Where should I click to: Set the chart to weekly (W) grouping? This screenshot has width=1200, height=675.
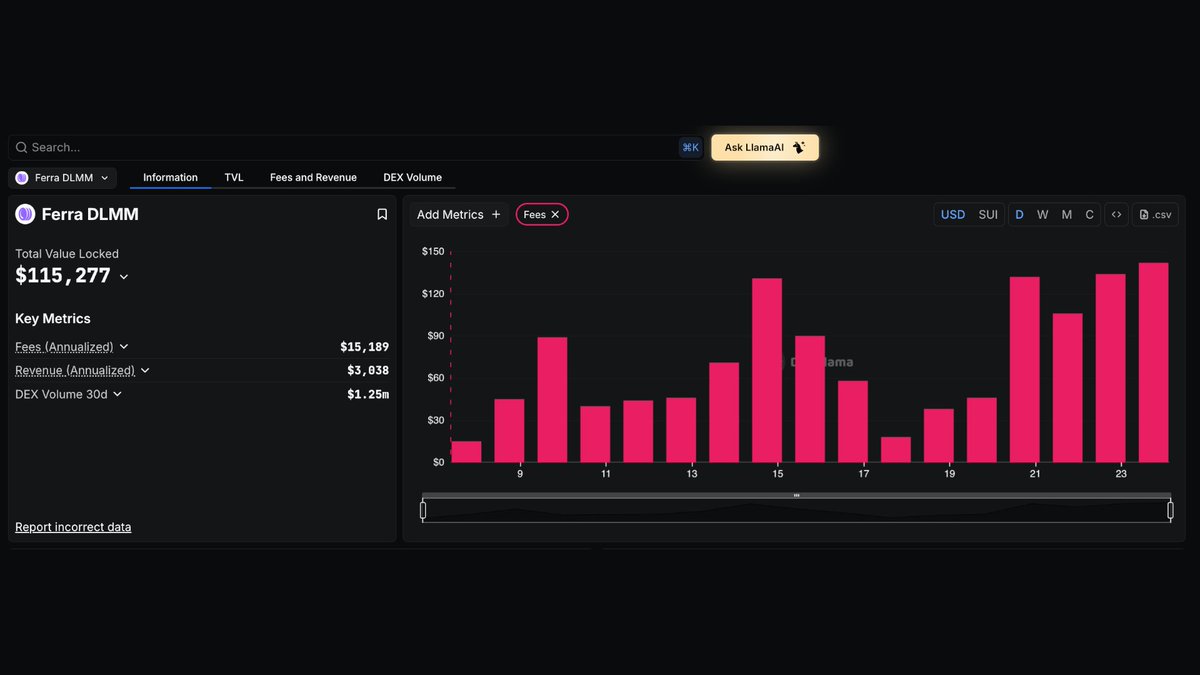pos(1042,214)
